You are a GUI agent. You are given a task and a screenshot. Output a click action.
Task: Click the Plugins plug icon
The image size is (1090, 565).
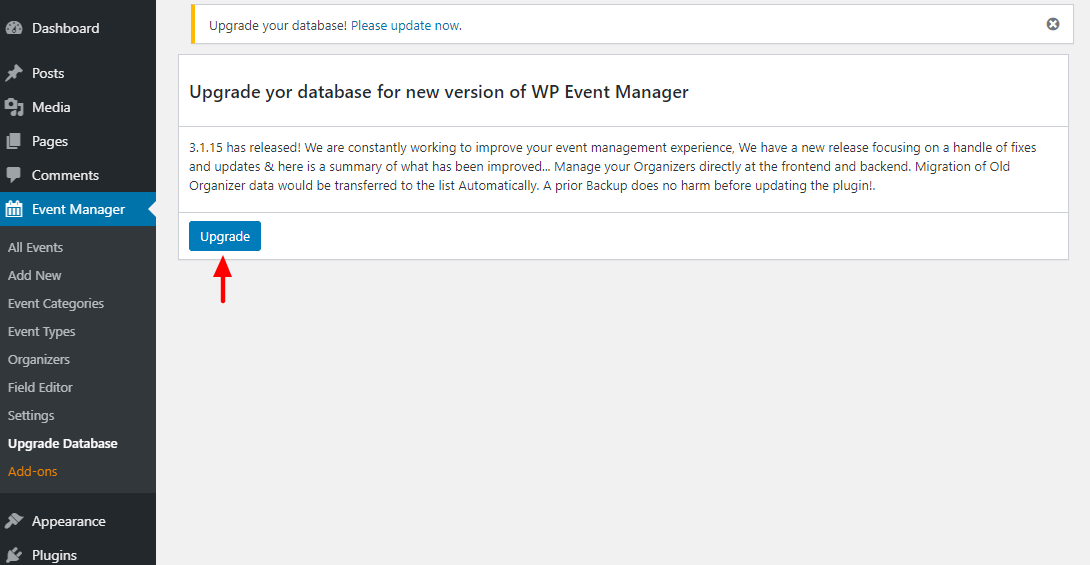(x=14, y=555)
